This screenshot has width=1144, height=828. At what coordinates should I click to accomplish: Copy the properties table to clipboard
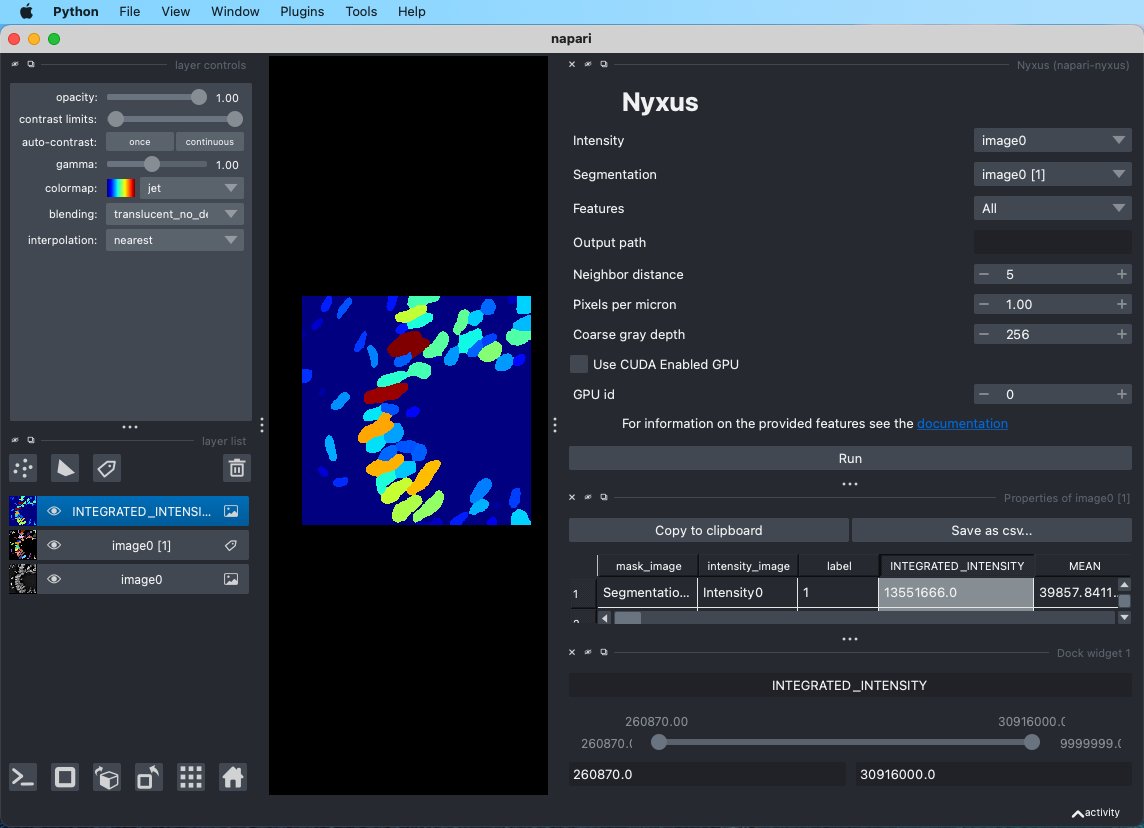coord(708,530)
